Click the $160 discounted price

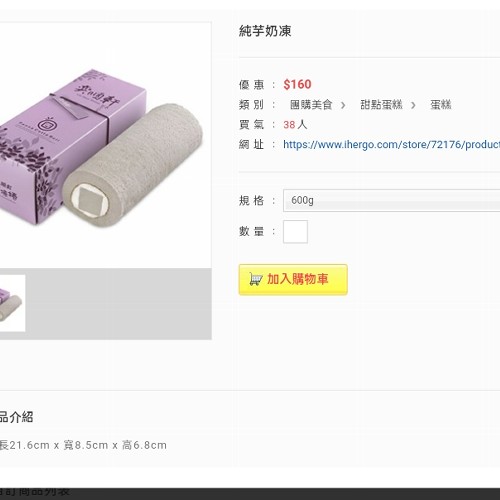point(297,84)
